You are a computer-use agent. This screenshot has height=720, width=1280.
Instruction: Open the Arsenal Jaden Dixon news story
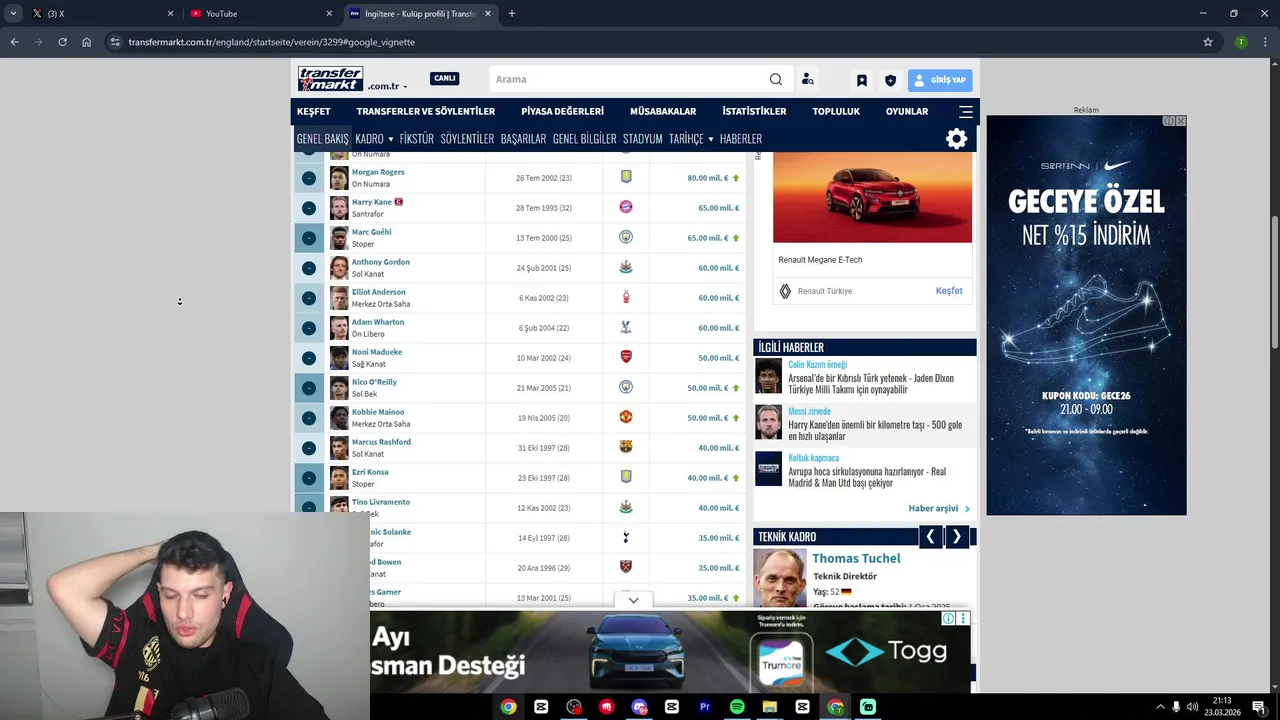[871, 384]
